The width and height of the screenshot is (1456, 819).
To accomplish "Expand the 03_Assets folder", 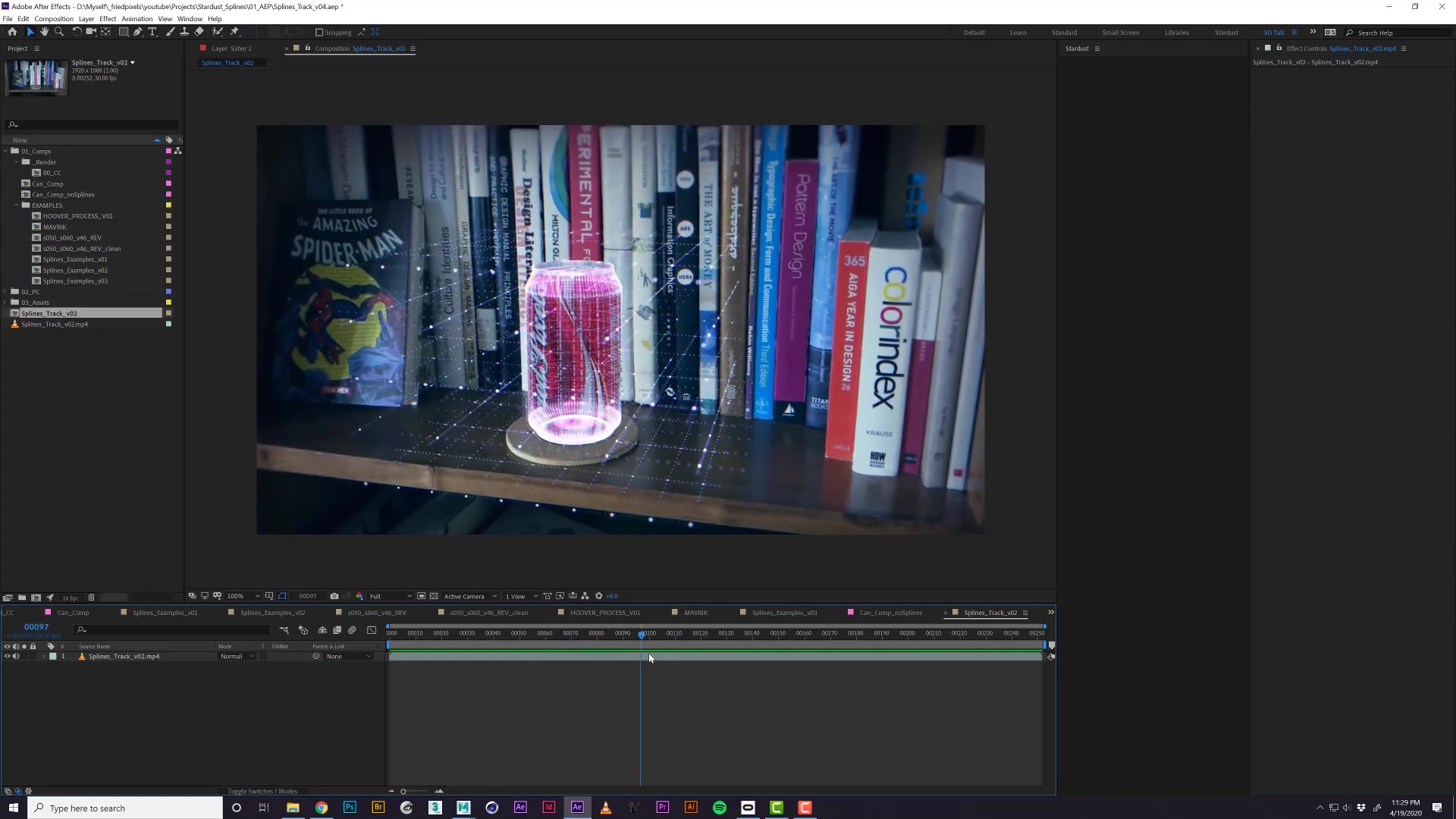I will coord(6,303).
